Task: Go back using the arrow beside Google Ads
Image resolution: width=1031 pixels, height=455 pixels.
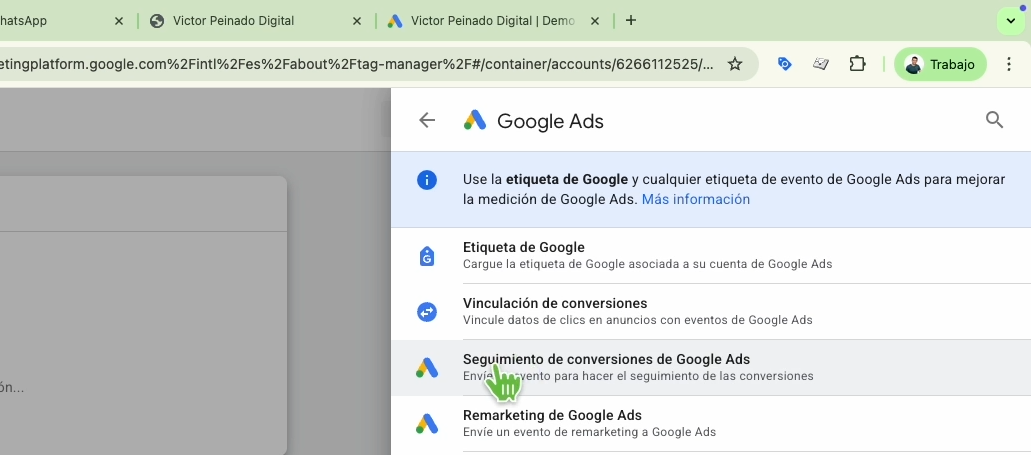Action: point(427,120)
